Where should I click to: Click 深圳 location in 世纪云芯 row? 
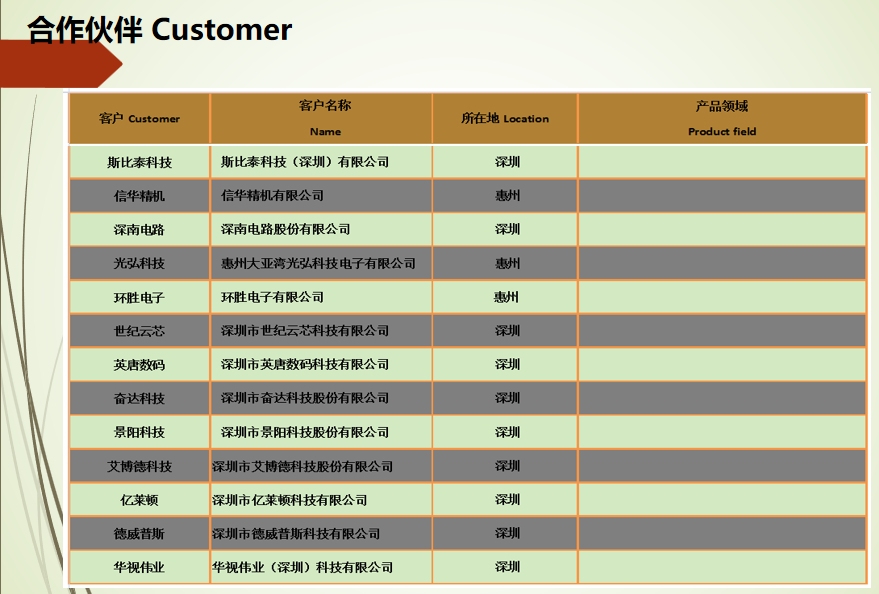coord(507,331)
